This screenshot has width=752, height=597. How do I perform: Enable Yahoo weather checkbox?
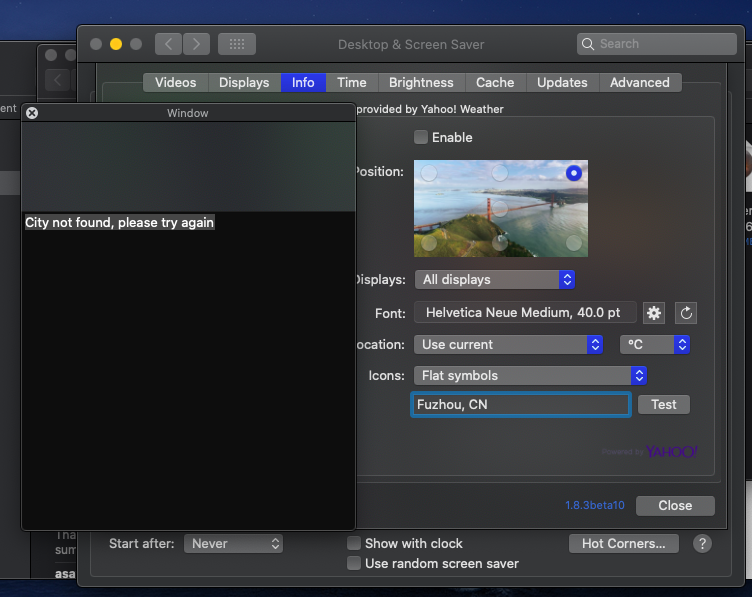421,137
